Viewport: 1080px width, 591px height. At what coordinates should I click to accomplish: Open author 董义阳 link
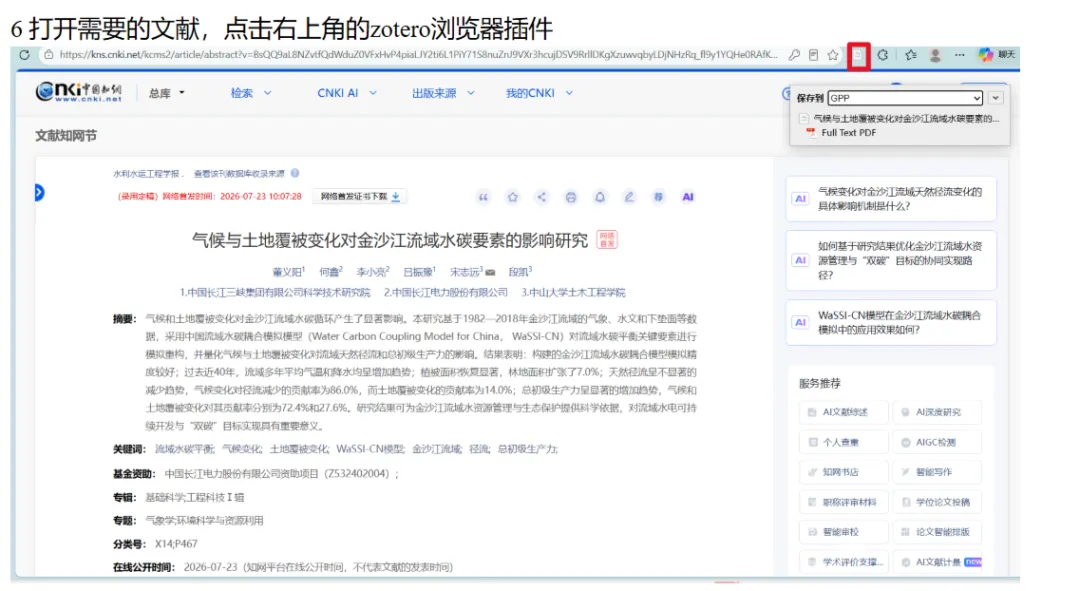287,272
